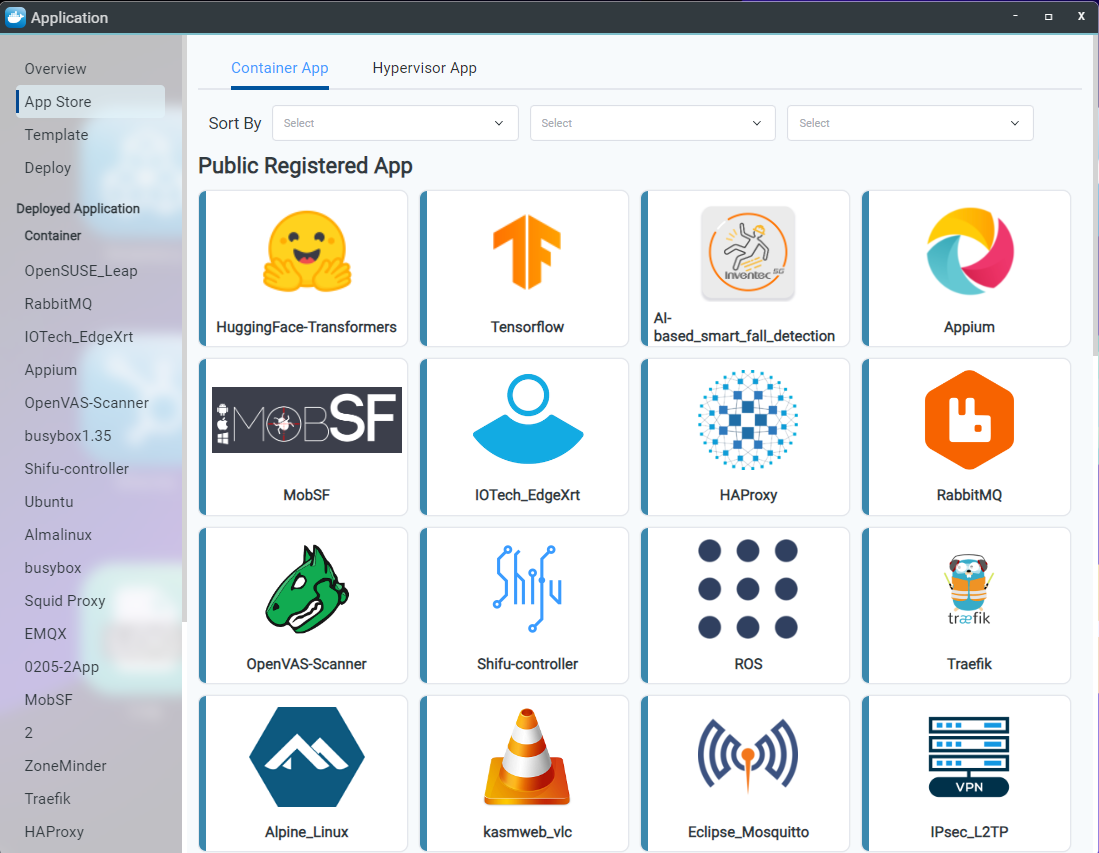Select Almalinux deployed container
Viewport: 1099px width, 853px height.
[x=58, y=535]
